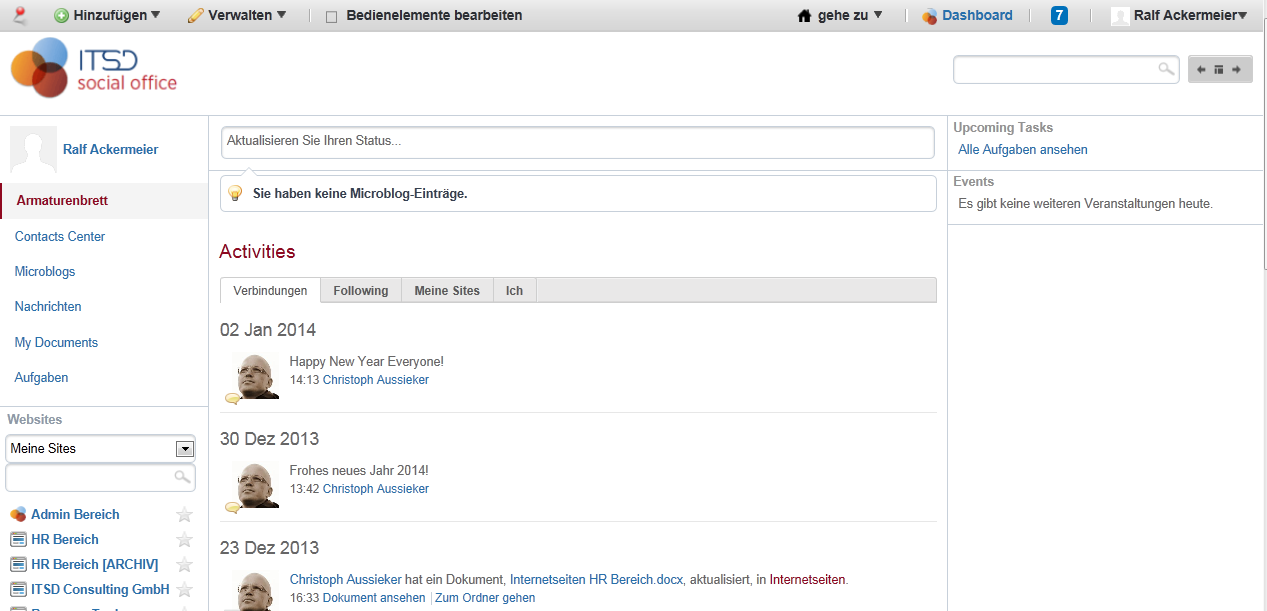This screenshot has height=611, width=1267.
Task: Click the search icon in Websites filter
Action: pos(182,477)
